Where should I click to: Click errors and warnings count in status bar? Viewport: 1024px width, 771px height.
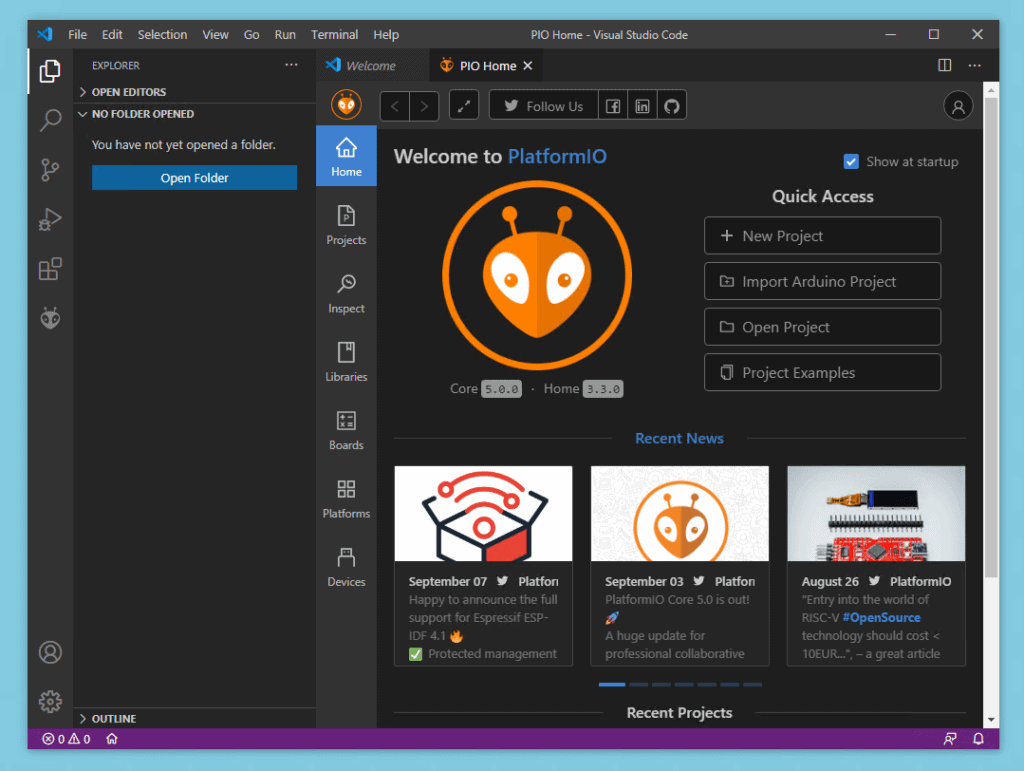tap(67, 738)
